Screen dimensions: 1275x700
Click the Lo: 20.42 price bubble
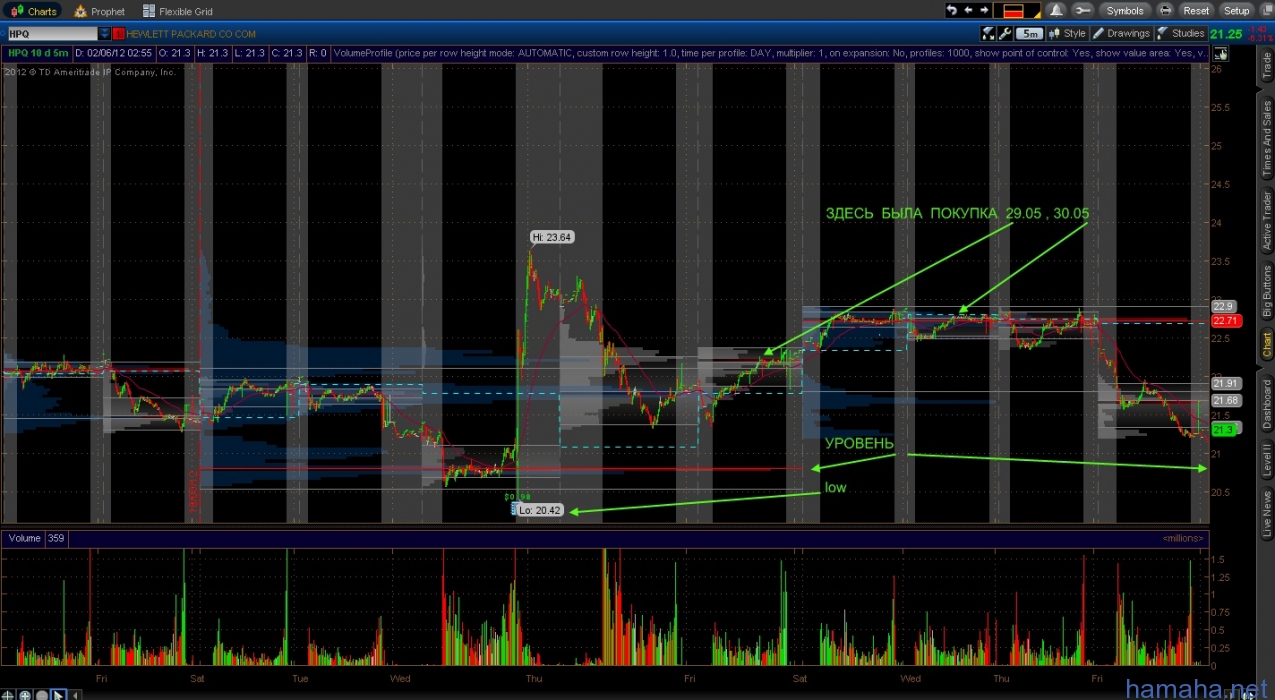540,509
